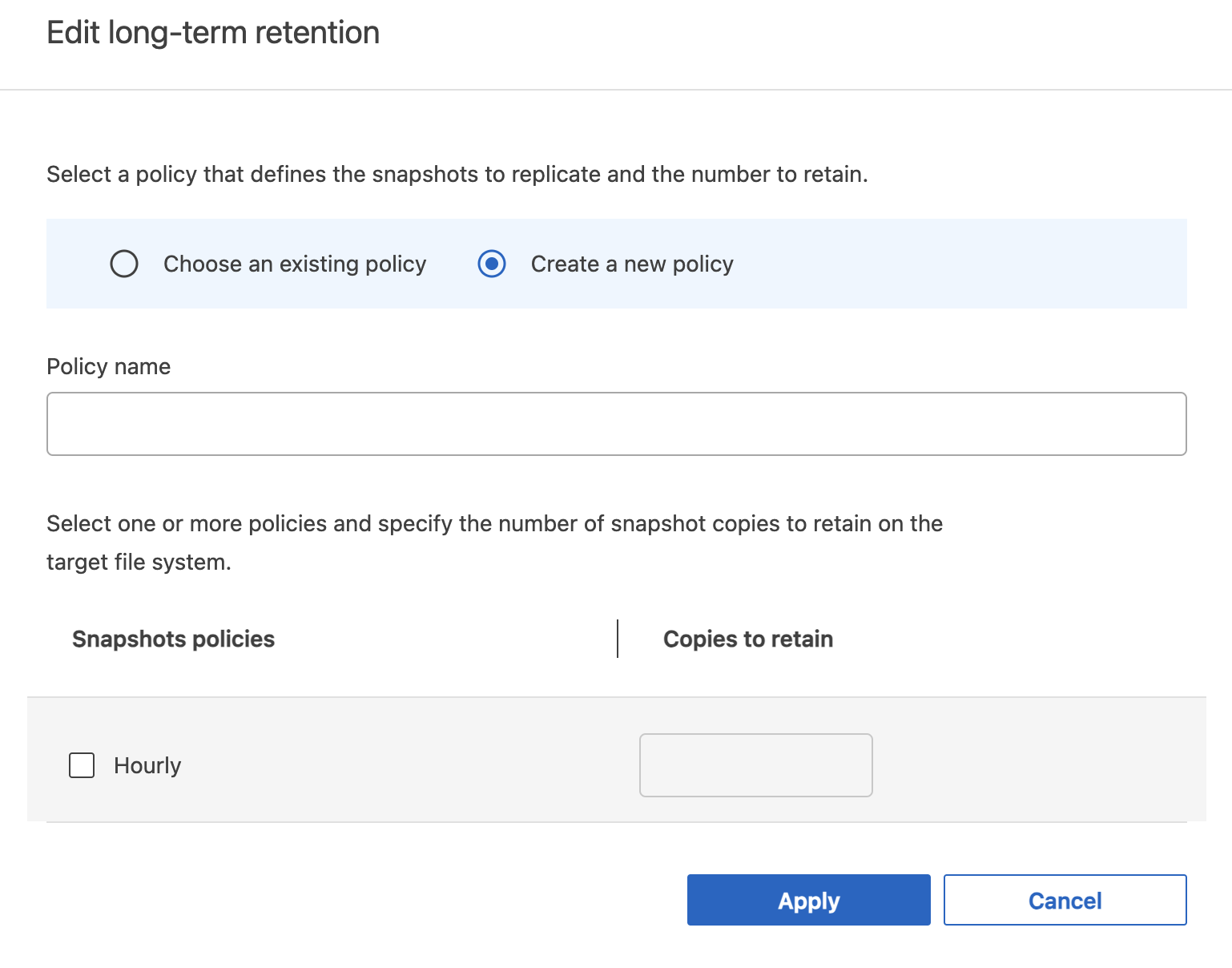Select the Choose an existing policy radio button
Viewport: 1232px width, 968px height.
coord(124,264)
